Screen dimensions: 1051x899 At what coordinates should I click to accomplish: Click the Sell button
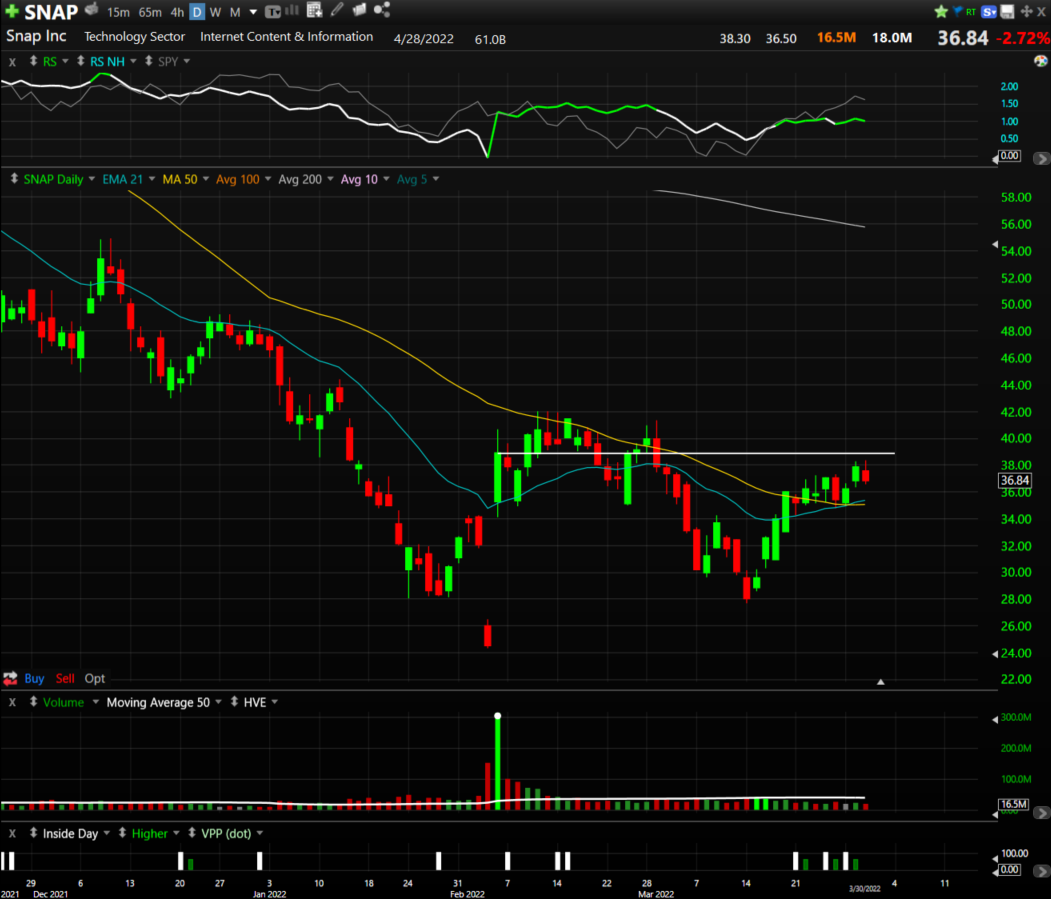[65, 678]
